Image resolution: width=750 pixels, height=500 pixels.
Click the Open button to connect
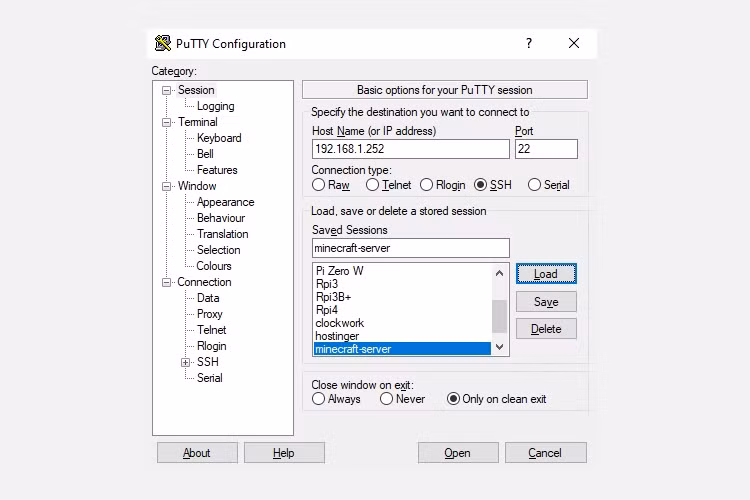click(458, 453)
